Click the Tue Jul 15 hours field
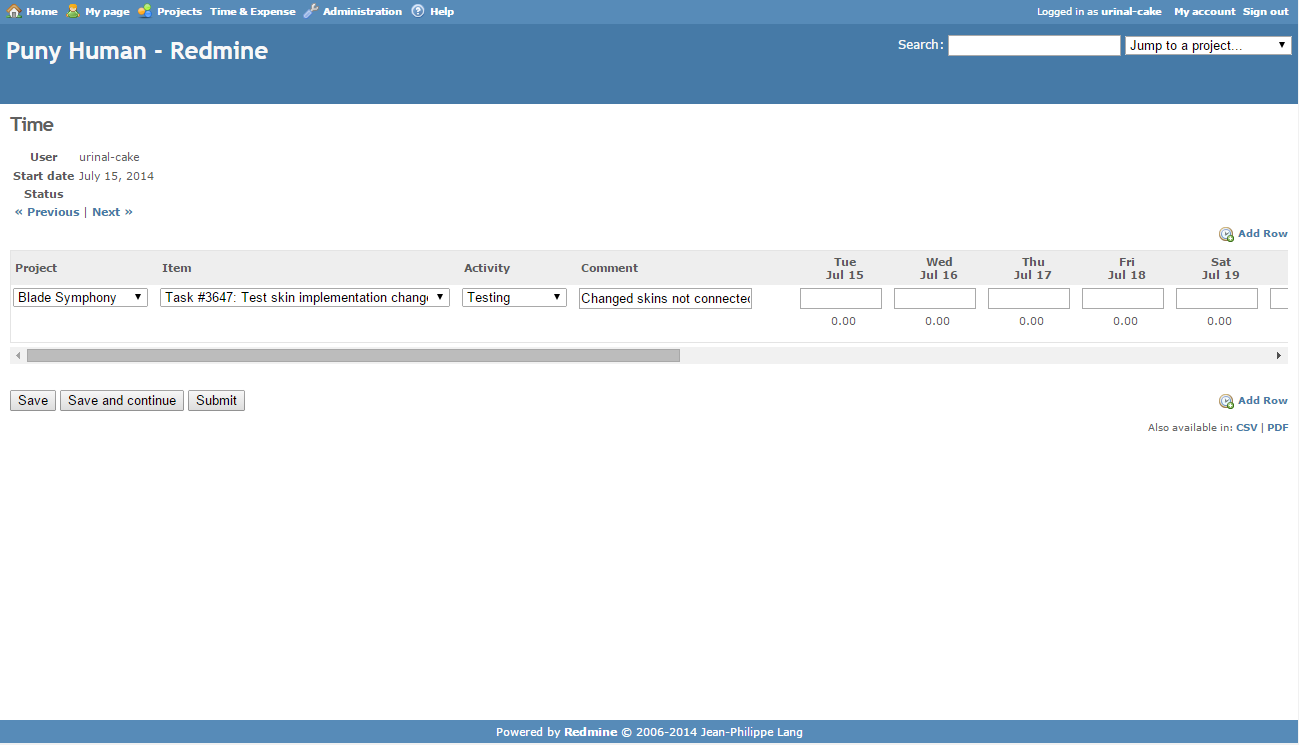This screenshot has width=1299, height=745. [x=841, y=298]
